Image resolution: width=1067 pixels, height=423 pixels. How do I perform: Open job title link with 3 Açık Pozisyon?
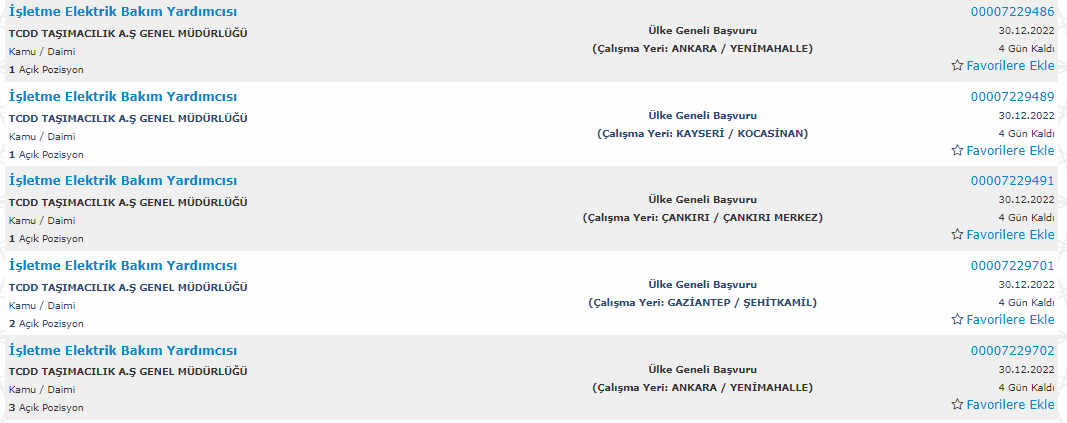tap(122, 351)
